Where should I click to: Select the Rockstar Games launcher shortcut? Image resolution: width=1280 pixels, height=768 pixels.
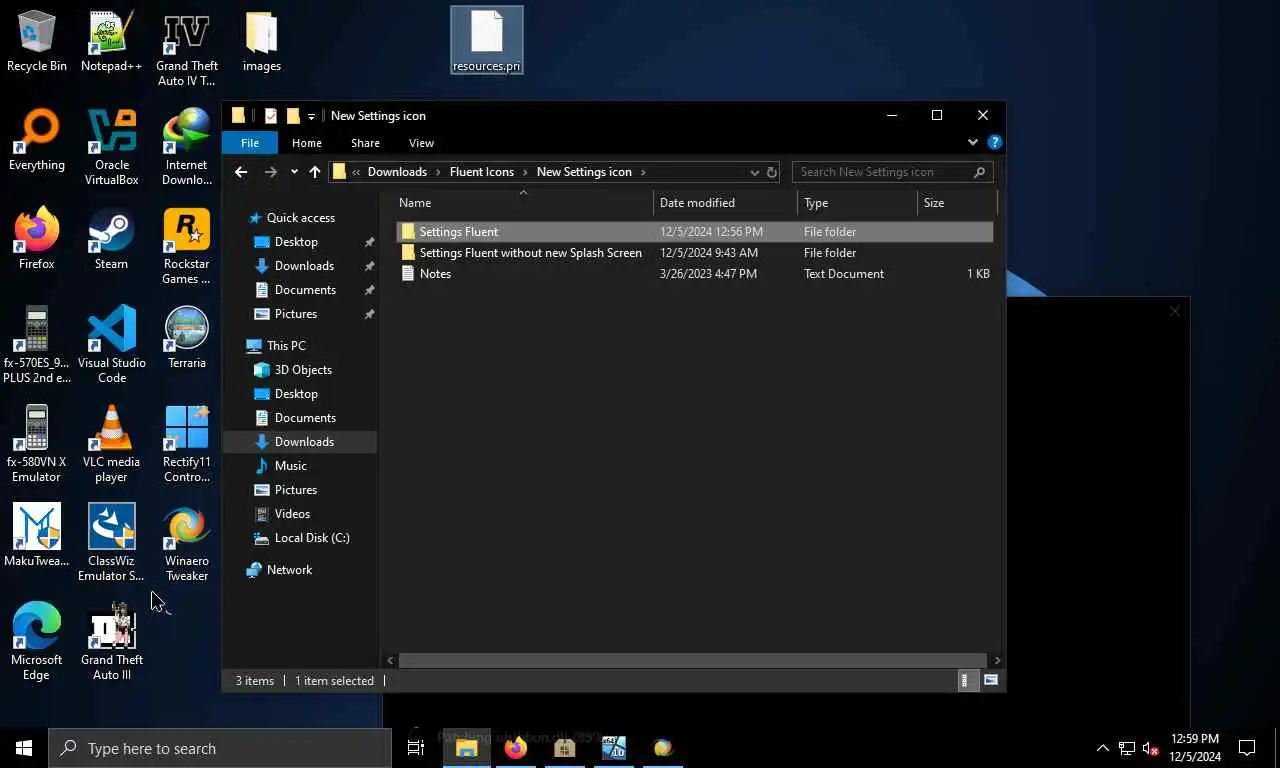point(186,247)
